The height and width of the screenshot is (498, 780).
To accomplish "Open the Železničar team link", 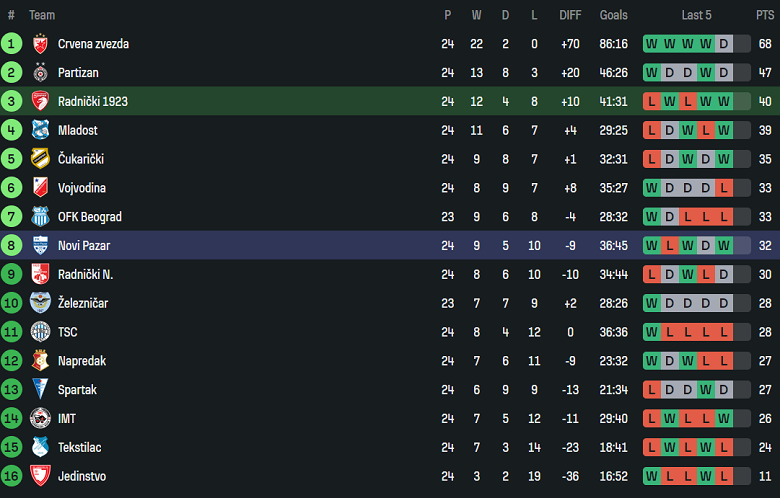I will (81, 303).
